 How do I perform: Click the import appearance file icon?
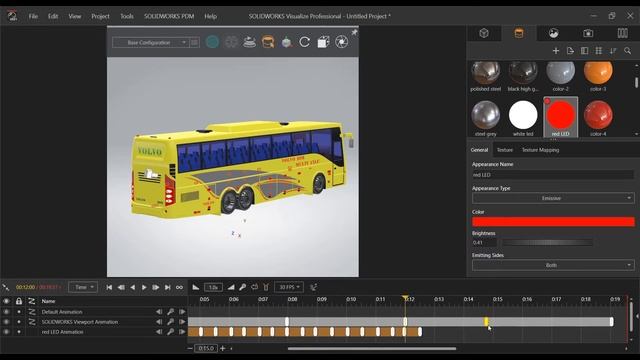[x=570, y=51]
